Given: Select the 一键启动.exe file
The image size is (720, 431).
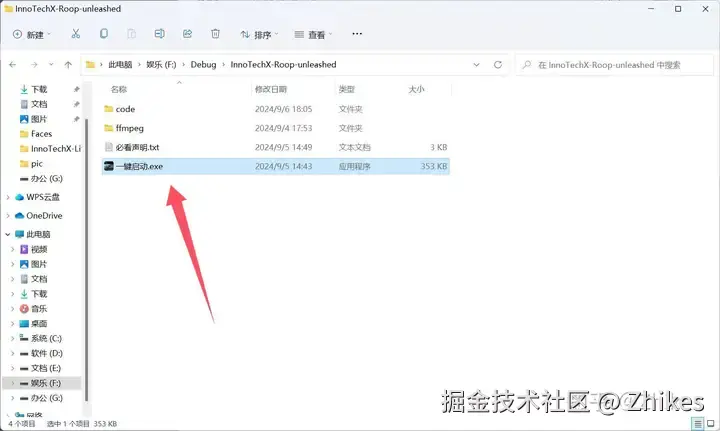Looking at the screenshot, I should click(276, 166).
